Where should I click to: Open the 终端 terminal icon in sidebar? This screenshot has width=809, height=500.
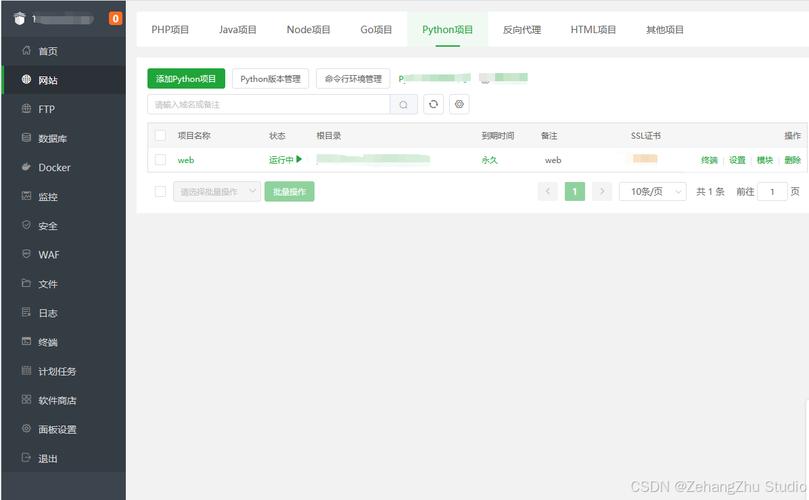(26, 342)
